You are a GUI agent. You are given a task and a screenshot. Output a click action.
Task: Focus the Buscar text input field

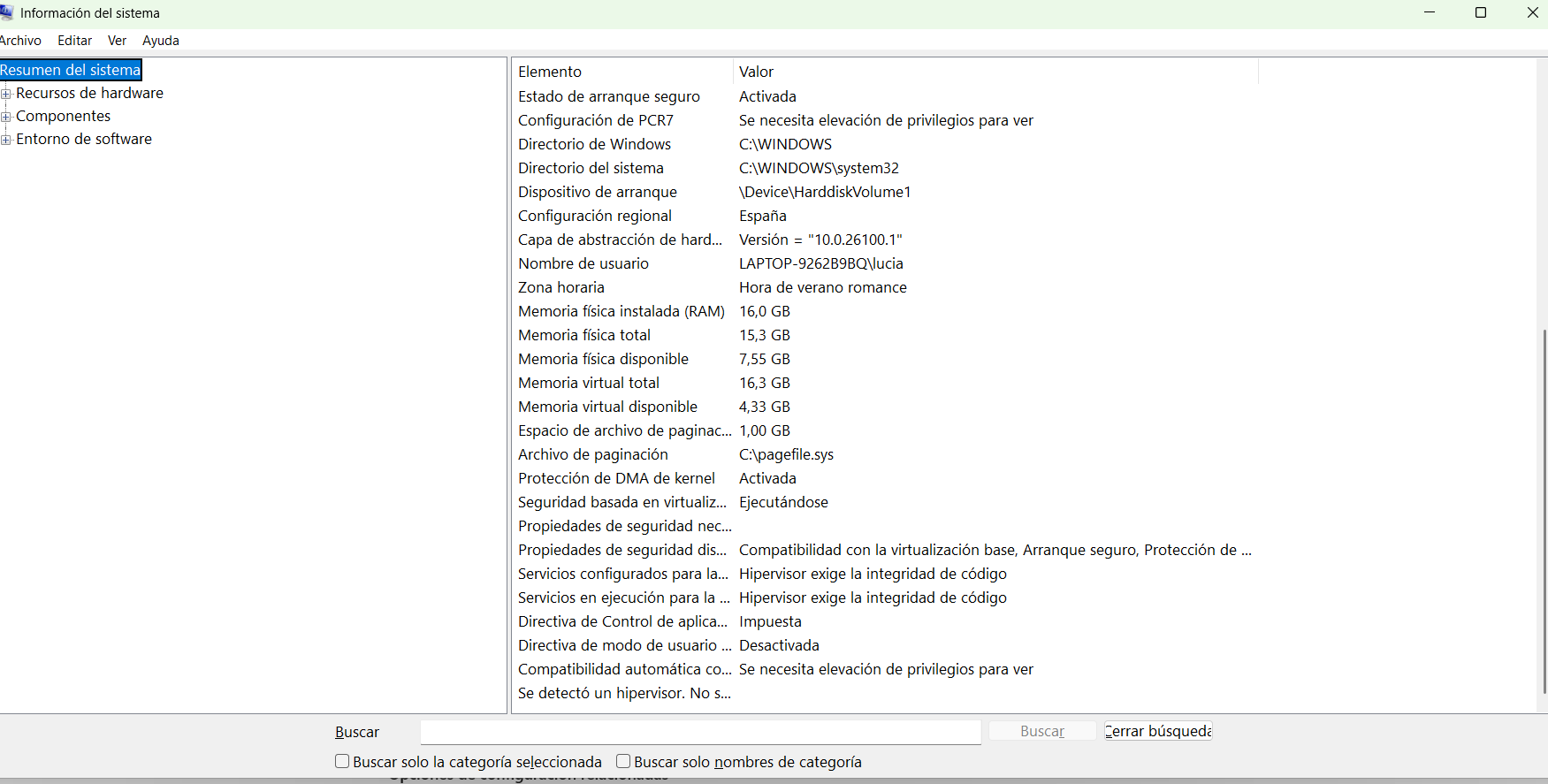click(x=700, y=732)
